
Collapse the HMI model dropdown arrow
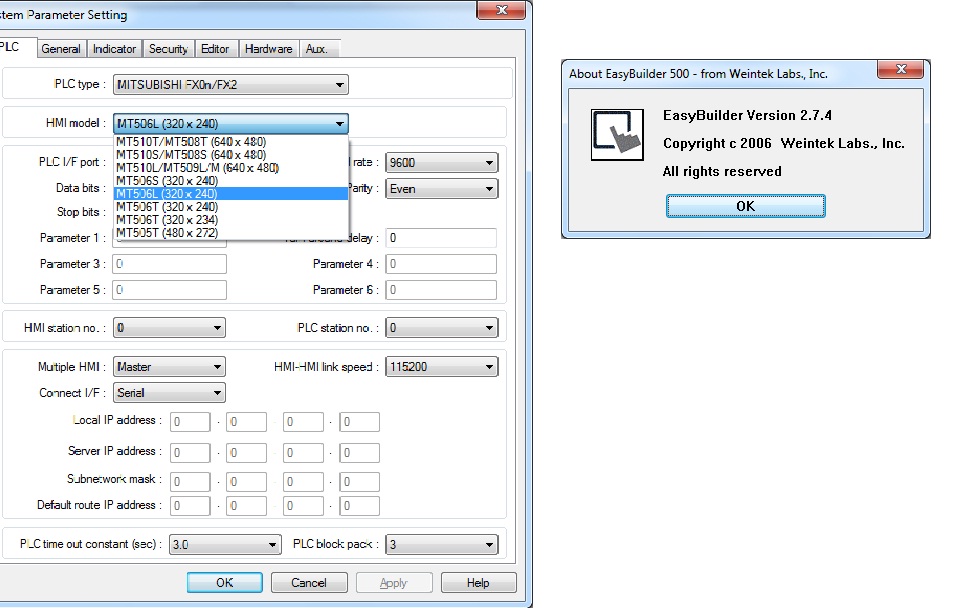[340, 124]
